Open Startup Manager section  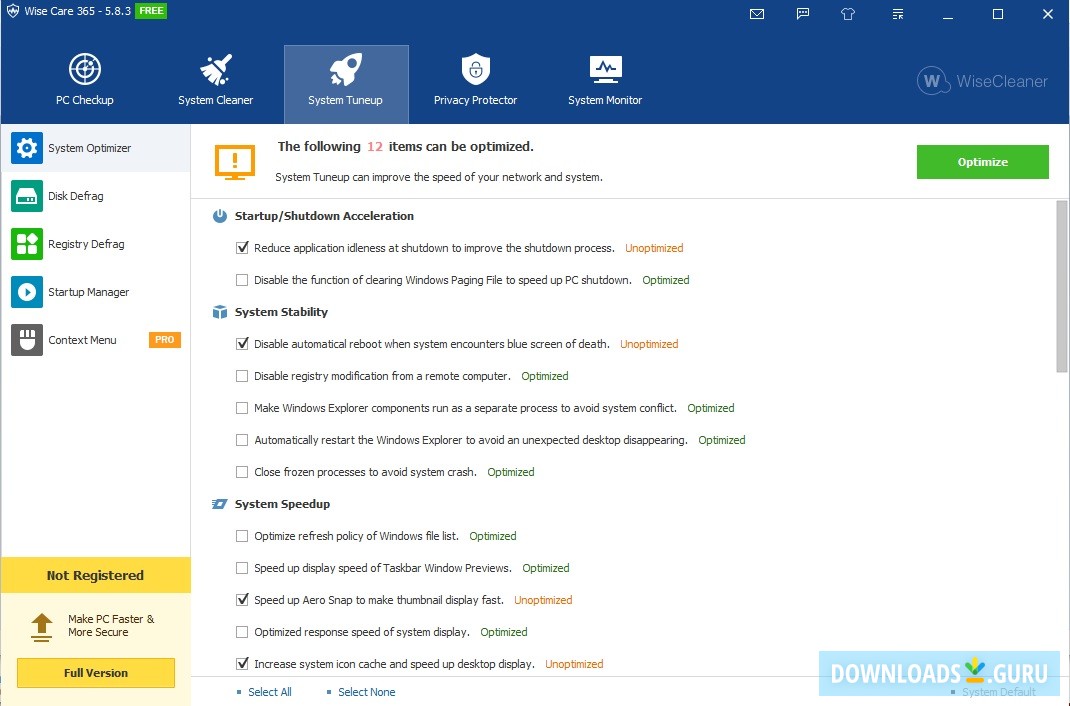[96, 292]
